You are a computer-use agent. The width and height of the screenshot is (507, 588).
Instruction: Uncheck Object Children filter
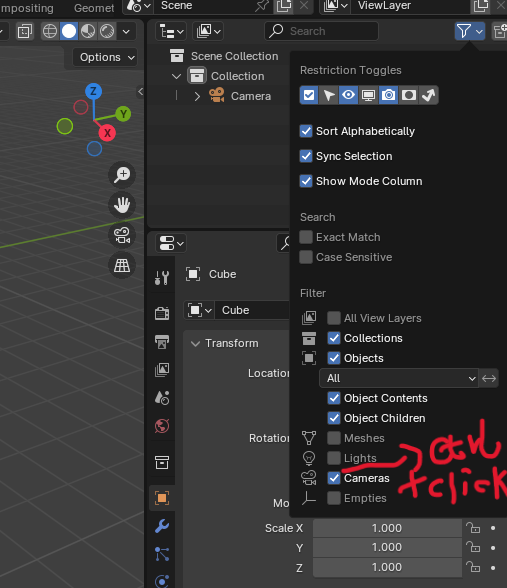pyautogui.click(x=334, y=418)
